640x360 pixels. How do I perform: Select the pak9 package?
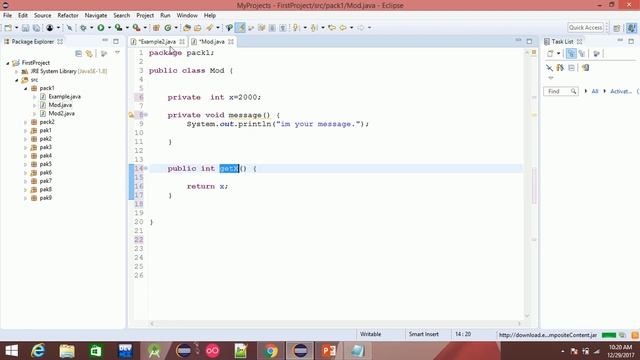point(45,198)
